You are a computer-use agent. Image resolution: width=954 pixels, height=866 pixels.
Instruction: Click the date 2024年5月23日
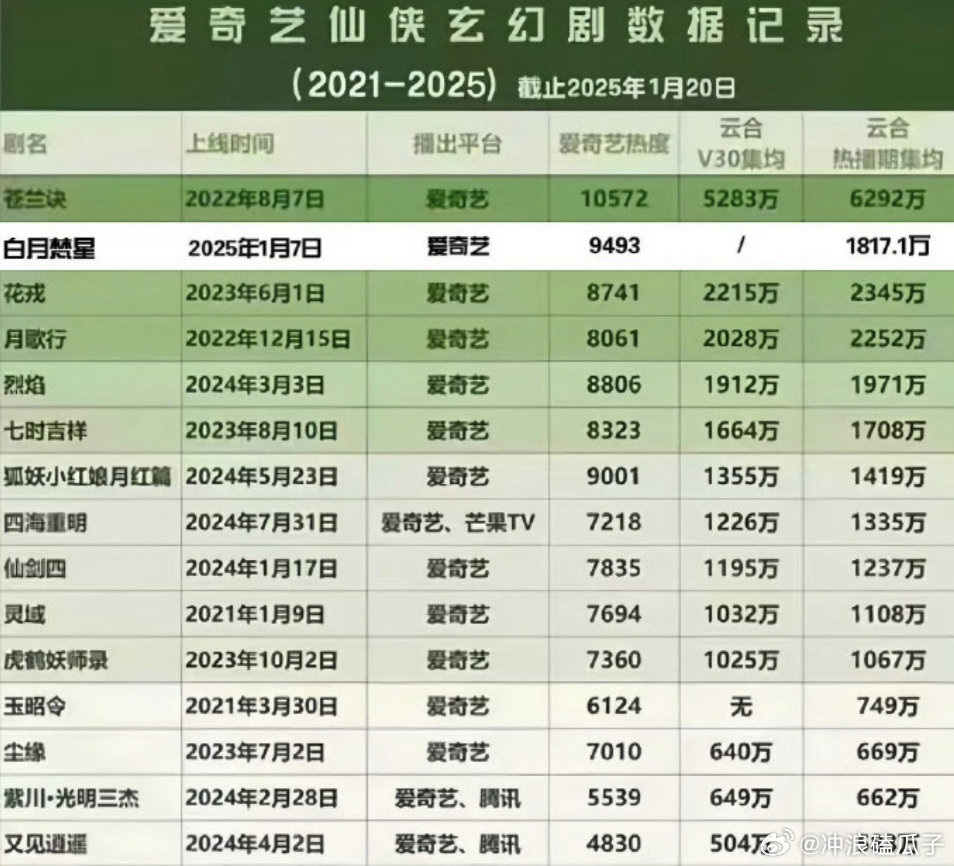click(262, 477)
